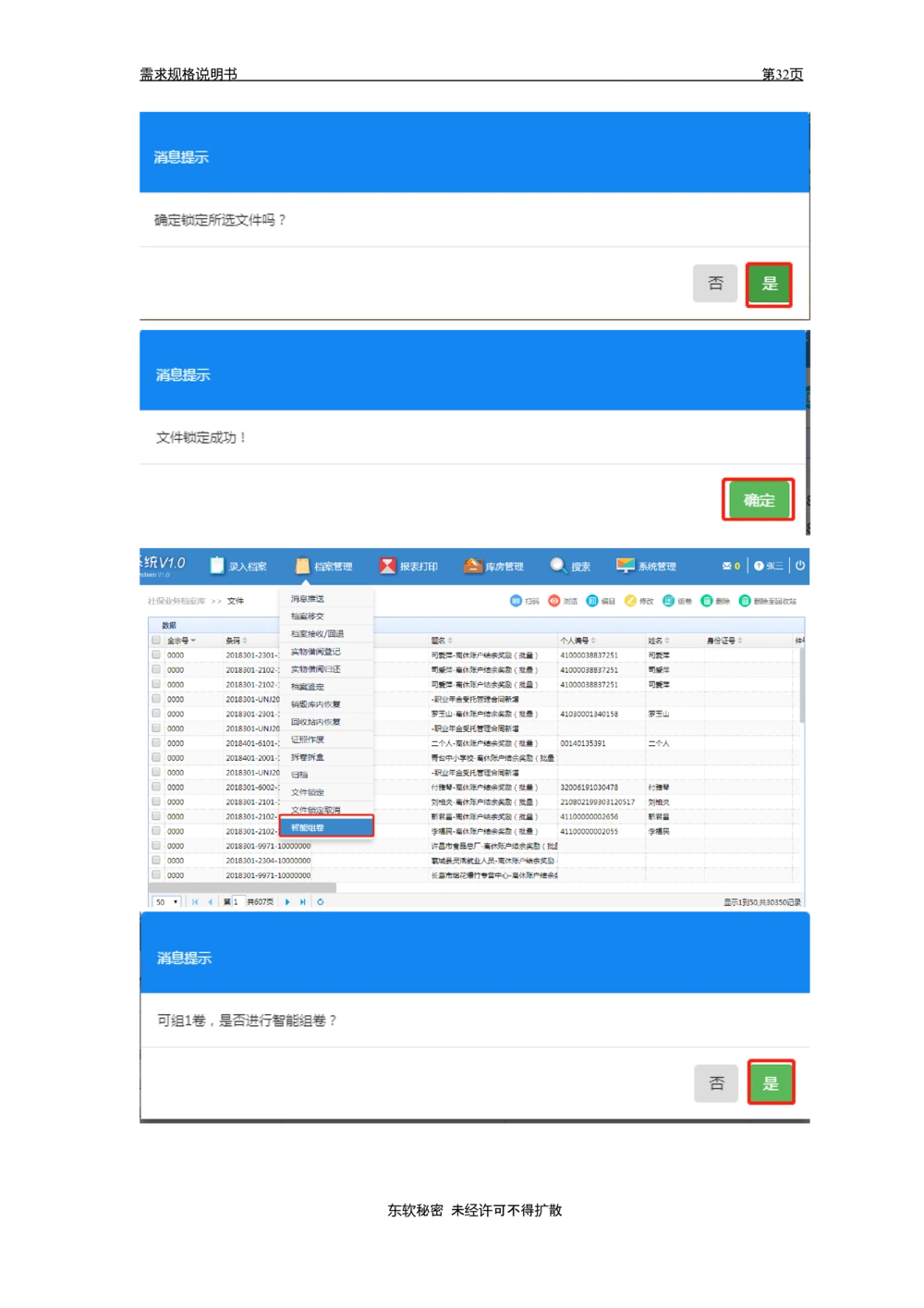Viewport: 924px width, 1308px height.
Task: Click 是 to confirm smart volume assembly
Action: pos(772,1082)
